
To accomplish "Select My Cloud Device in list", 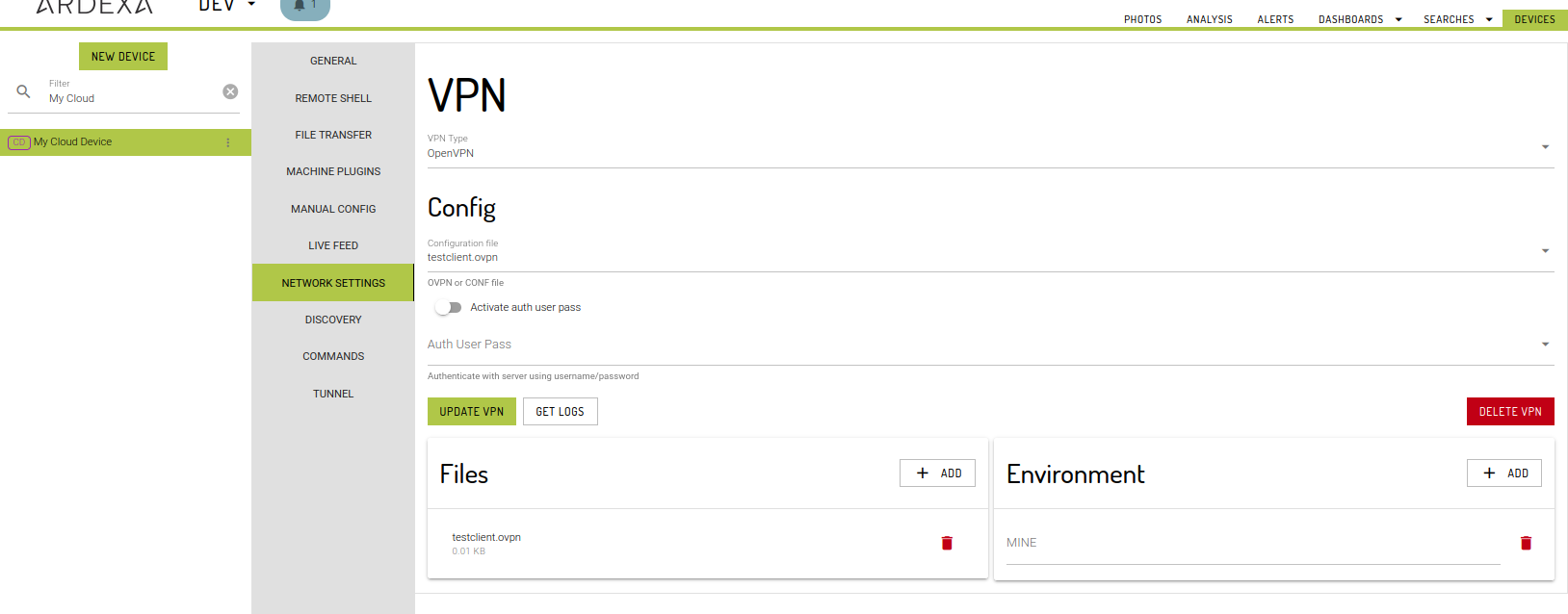I will (125, 142).
